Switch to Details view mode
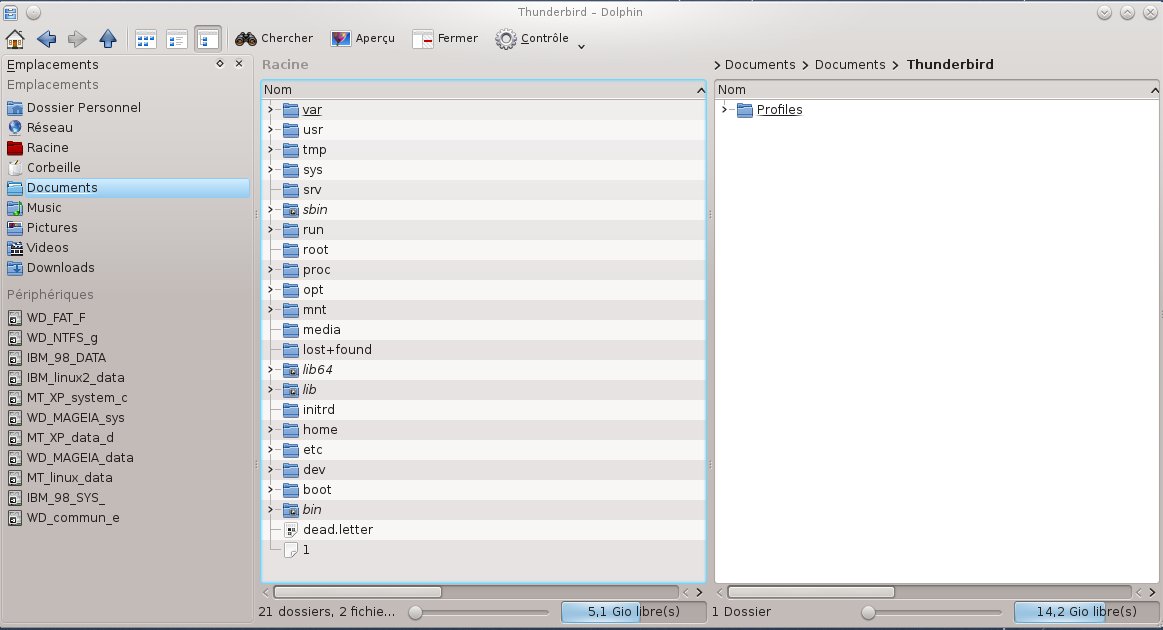 (208, 39)
